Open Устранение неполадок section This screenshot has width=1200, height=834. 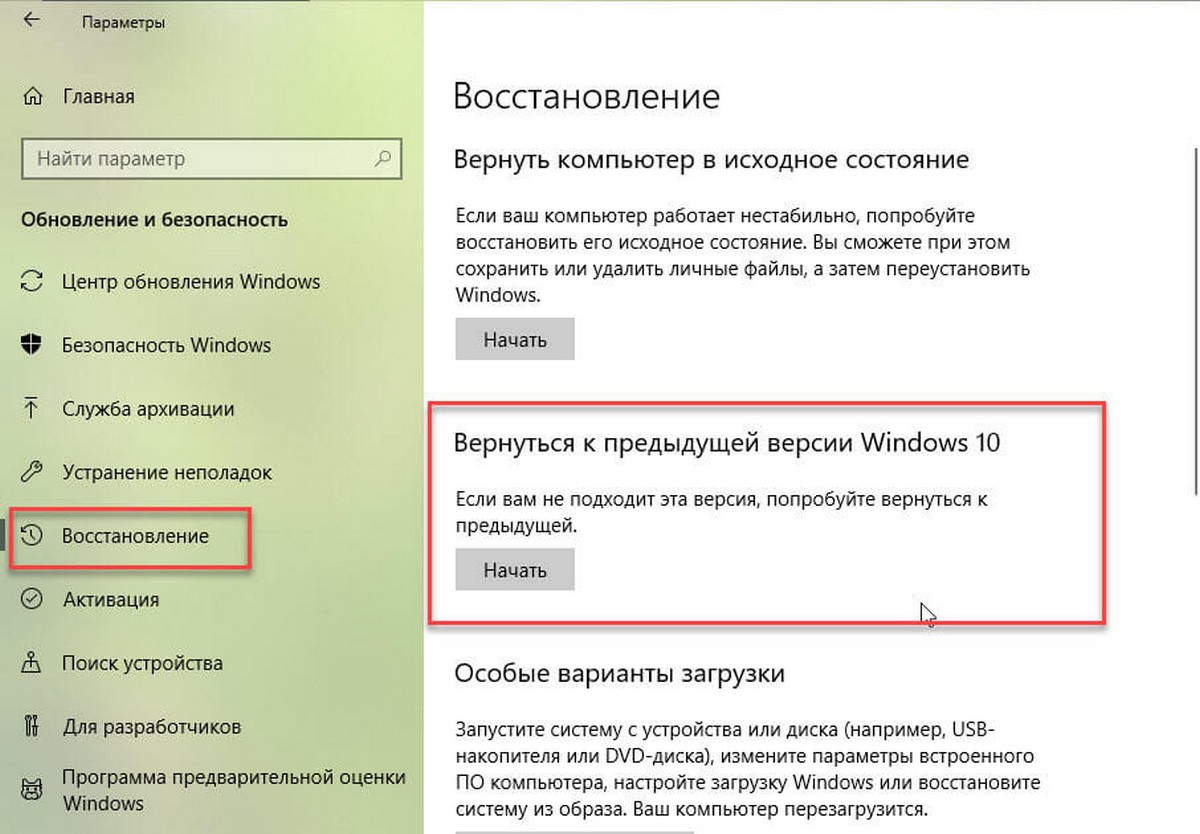tap(167, 472)
